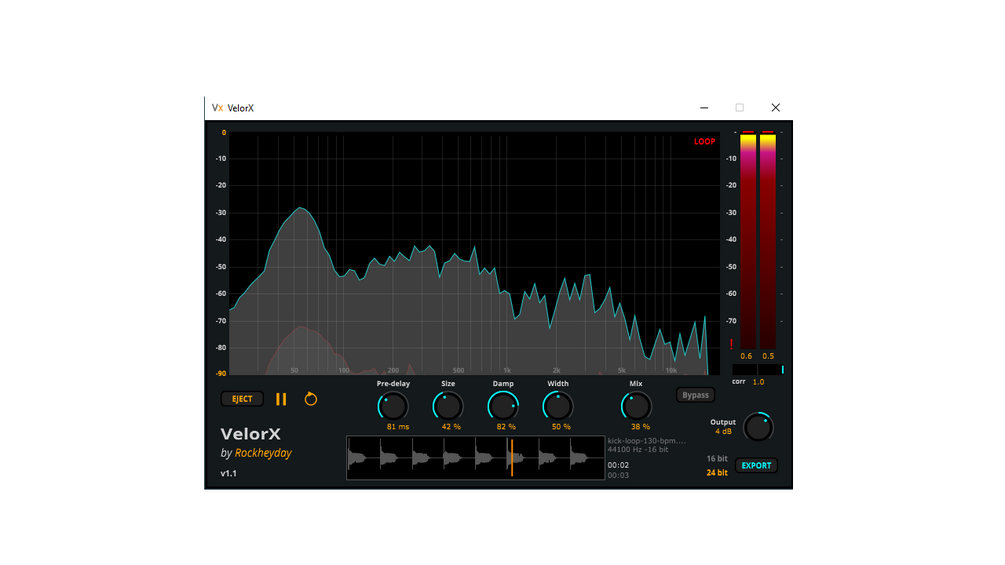Viewport: 1005px width, 565px height.
Task: Click the "44100 Hz -16 bit" file info
Action: tap(638, 449)
